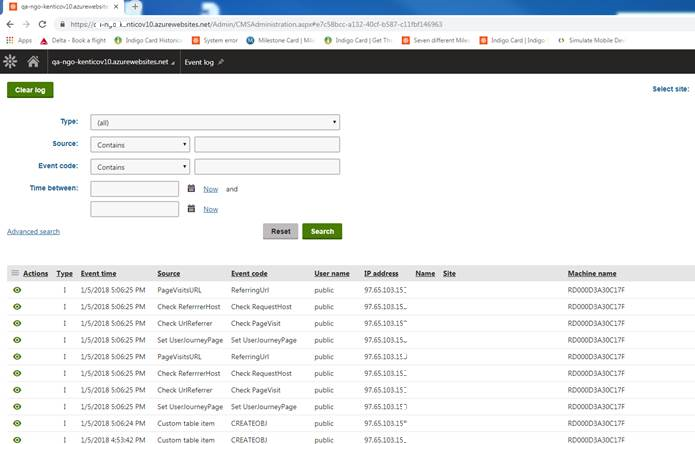The width and height of the screenshot is (696, 474).
Task: Expand the Source condition dropdown
Action: click(140, 145)
